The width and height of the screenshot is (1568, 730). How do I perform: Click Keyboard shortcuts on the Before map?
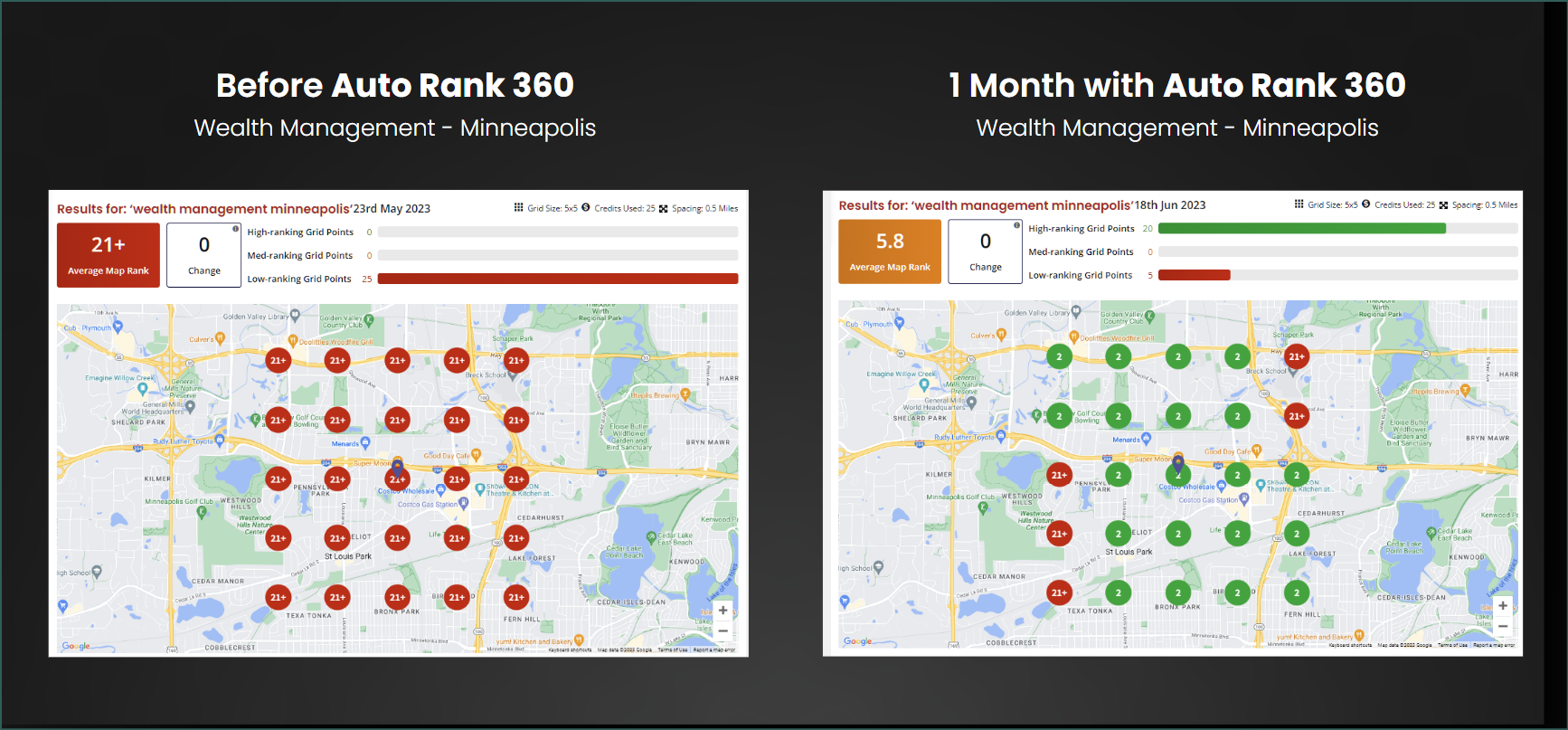coord(570,649)
